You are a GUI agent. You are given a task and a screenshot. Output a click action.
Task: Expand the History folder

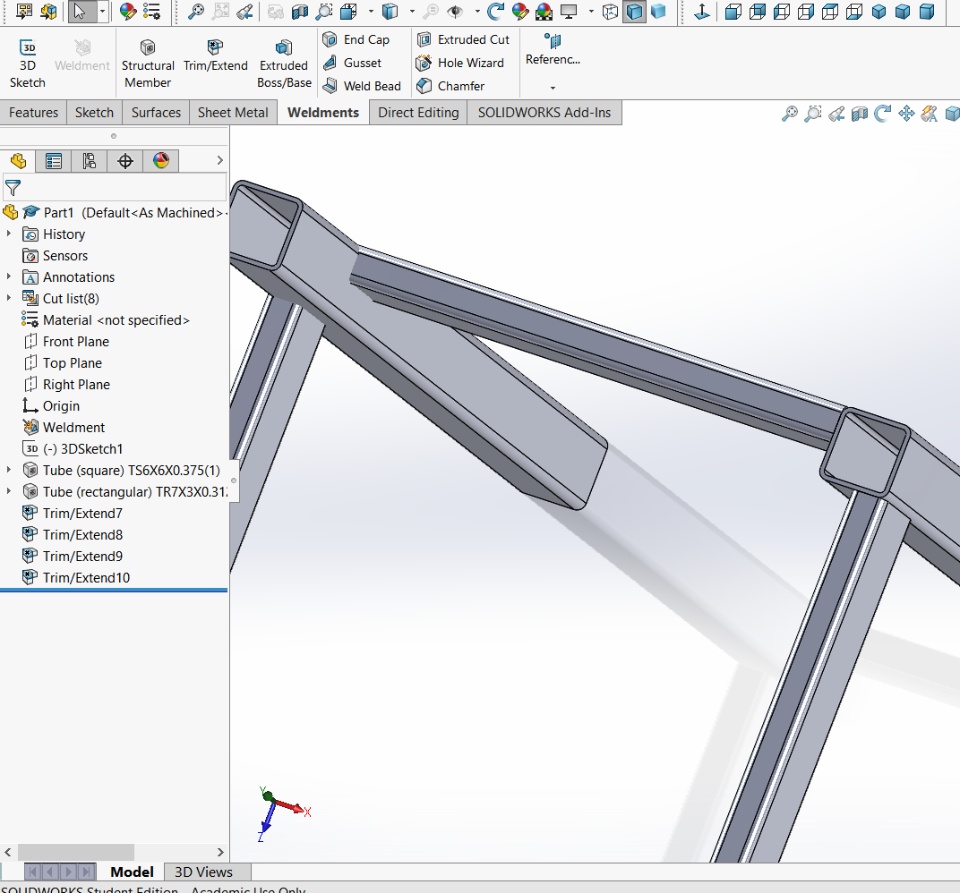[x=9, y=234]
